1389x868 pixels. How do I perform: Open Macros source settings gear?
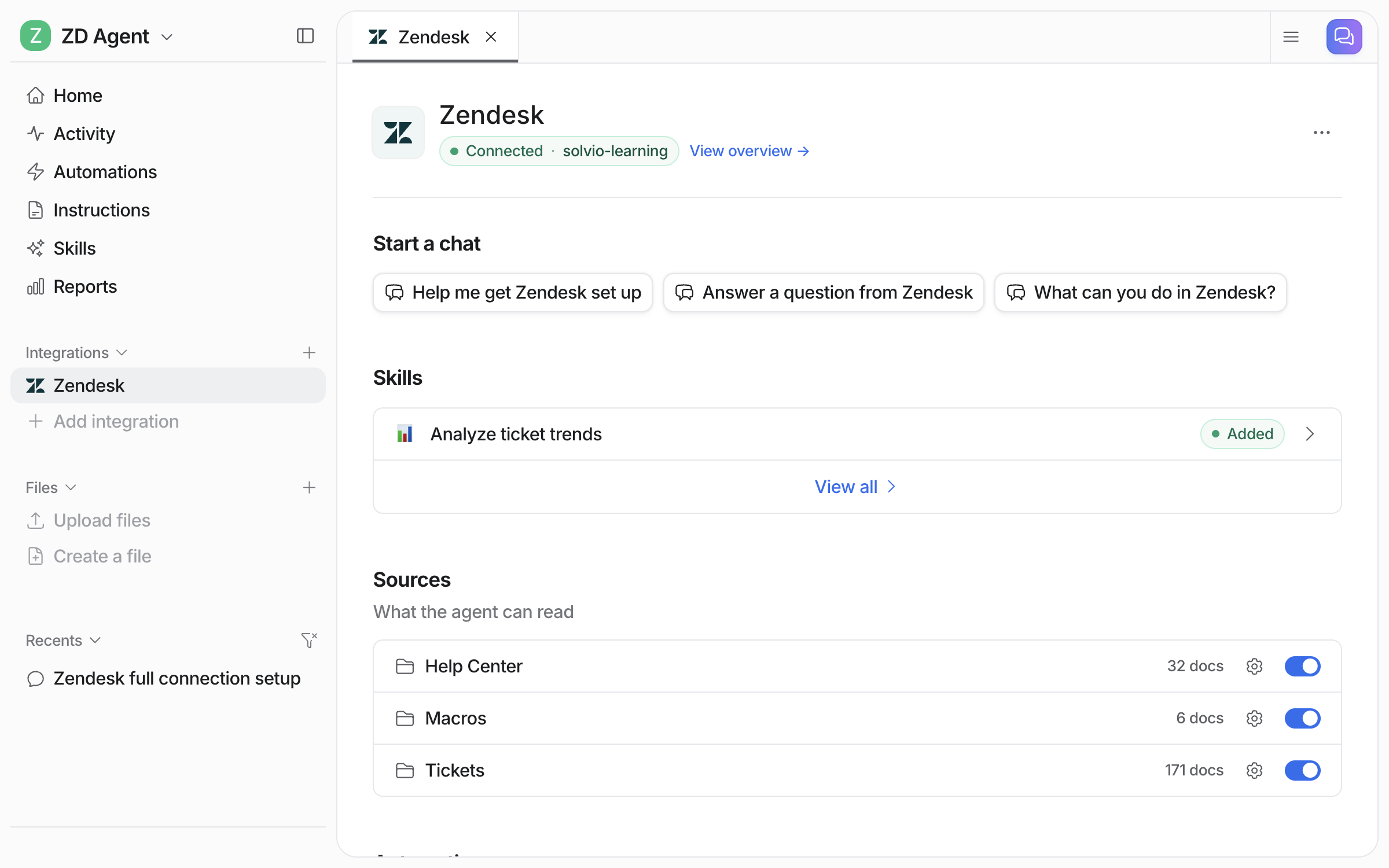coord(1254,718)
